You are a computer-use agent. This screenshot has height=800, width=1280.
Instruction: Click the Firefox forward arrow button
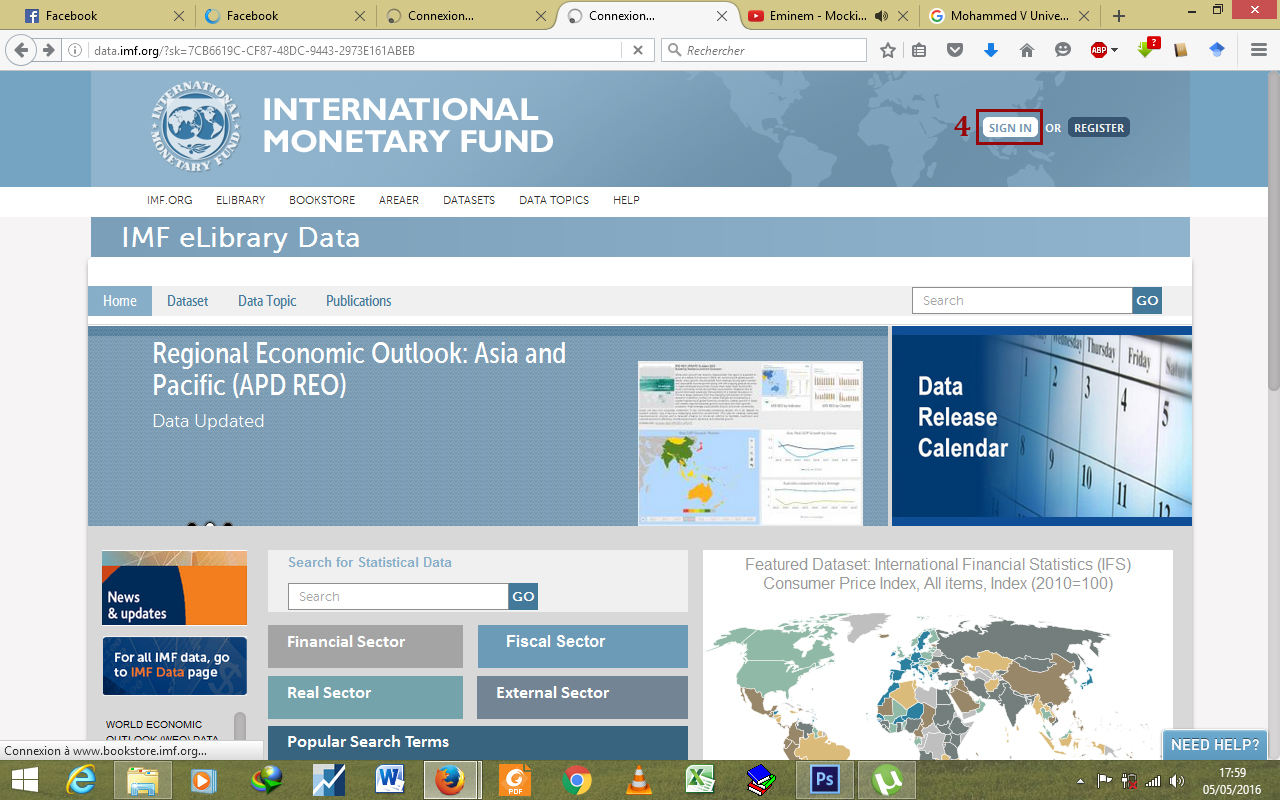(x=47, y=50)
